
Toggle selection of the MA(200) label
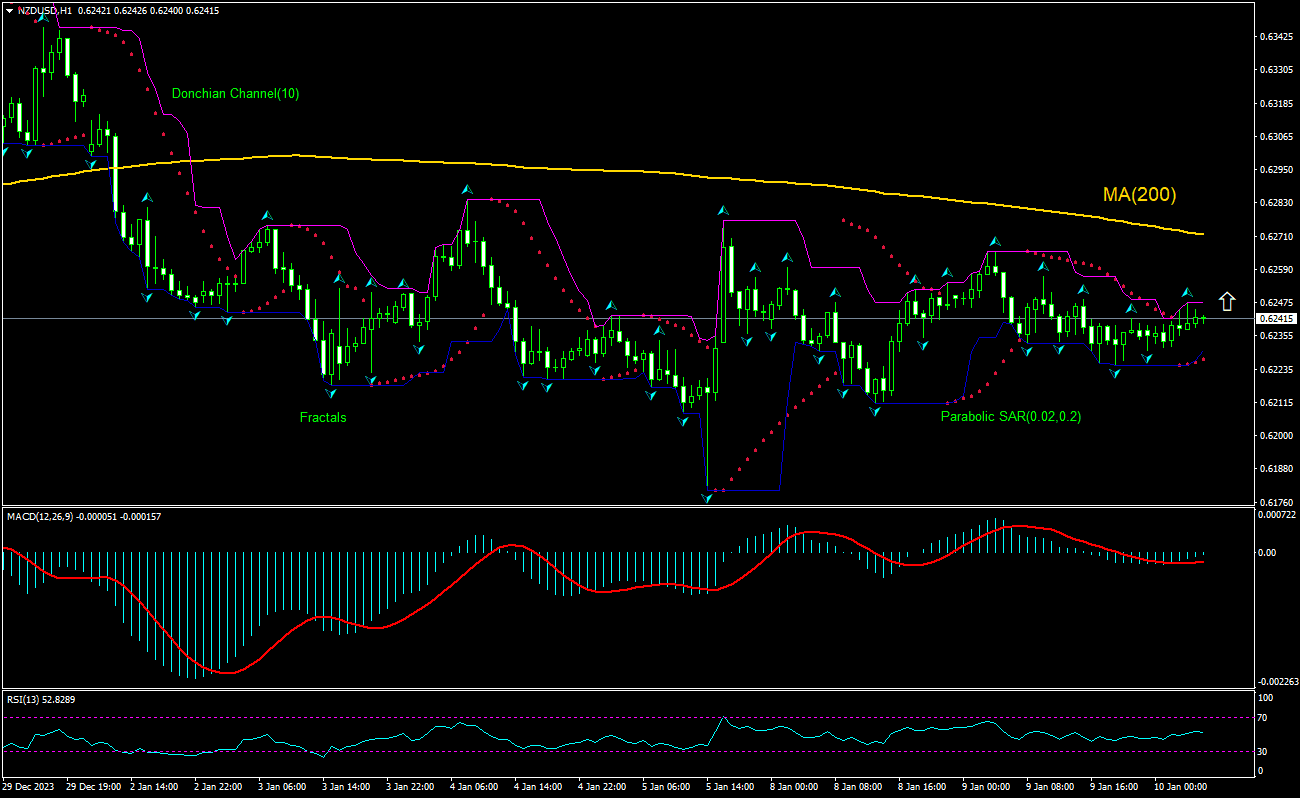tap(1139, 193)
